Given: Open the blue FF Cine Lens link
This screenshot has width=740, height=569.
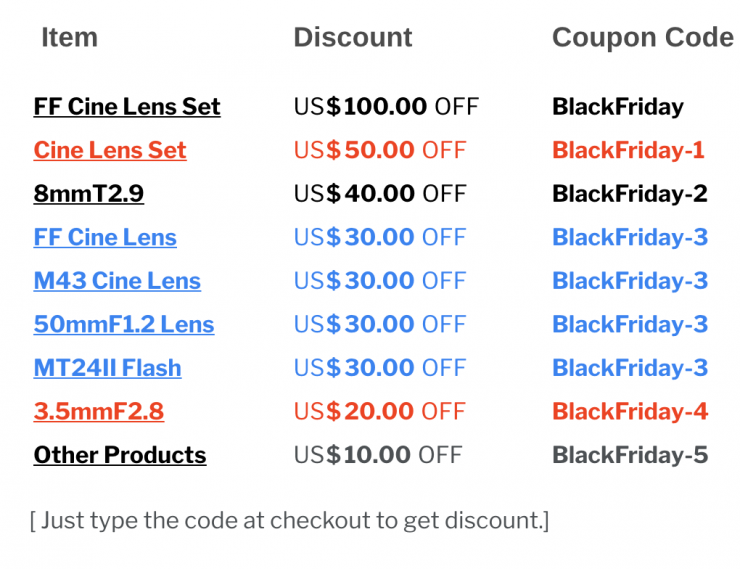Looking at the screenshot, I should click(105, 238).
